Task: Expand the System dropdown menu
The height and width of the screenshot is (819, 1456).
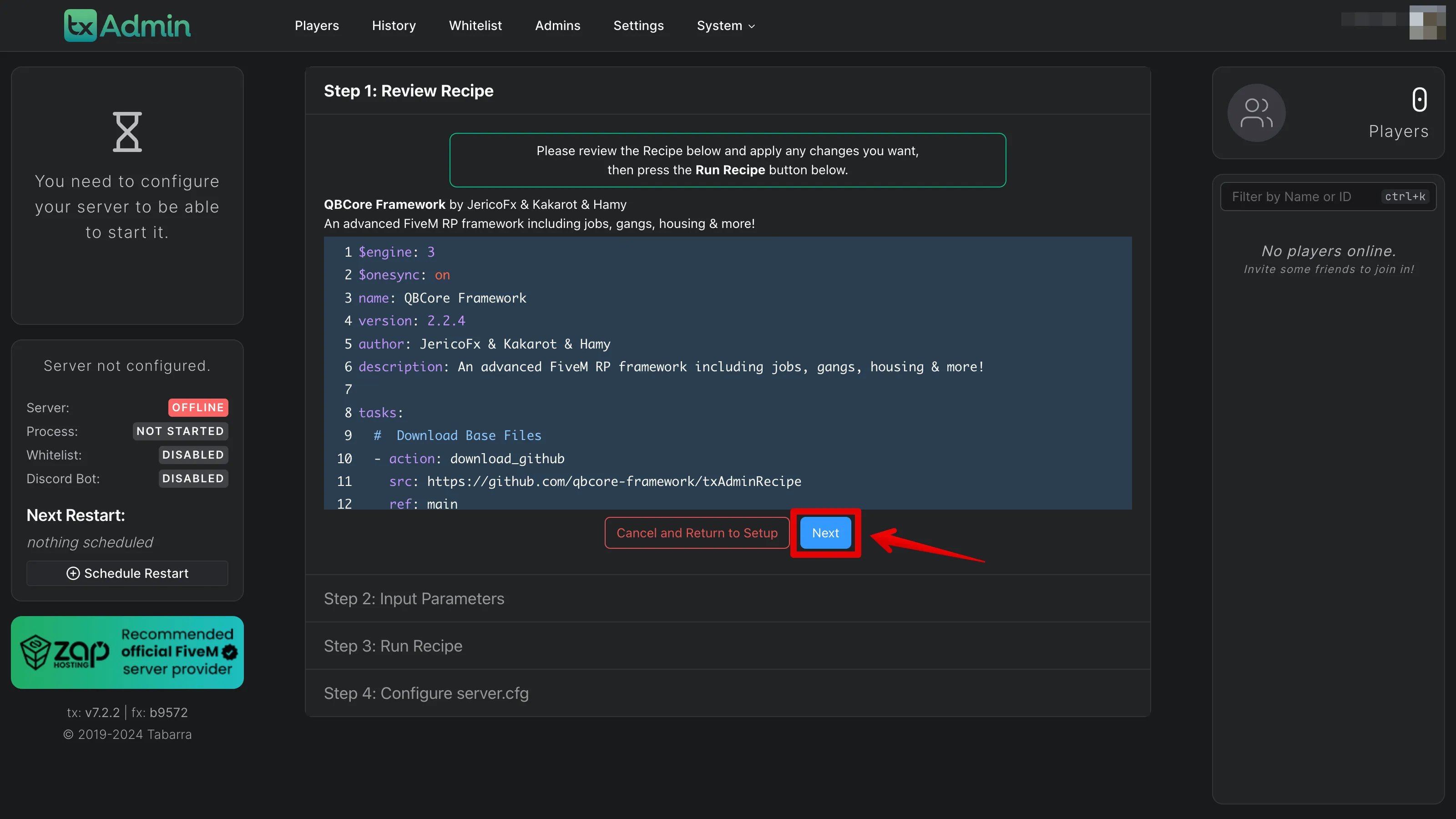Action: pos(726,25)
